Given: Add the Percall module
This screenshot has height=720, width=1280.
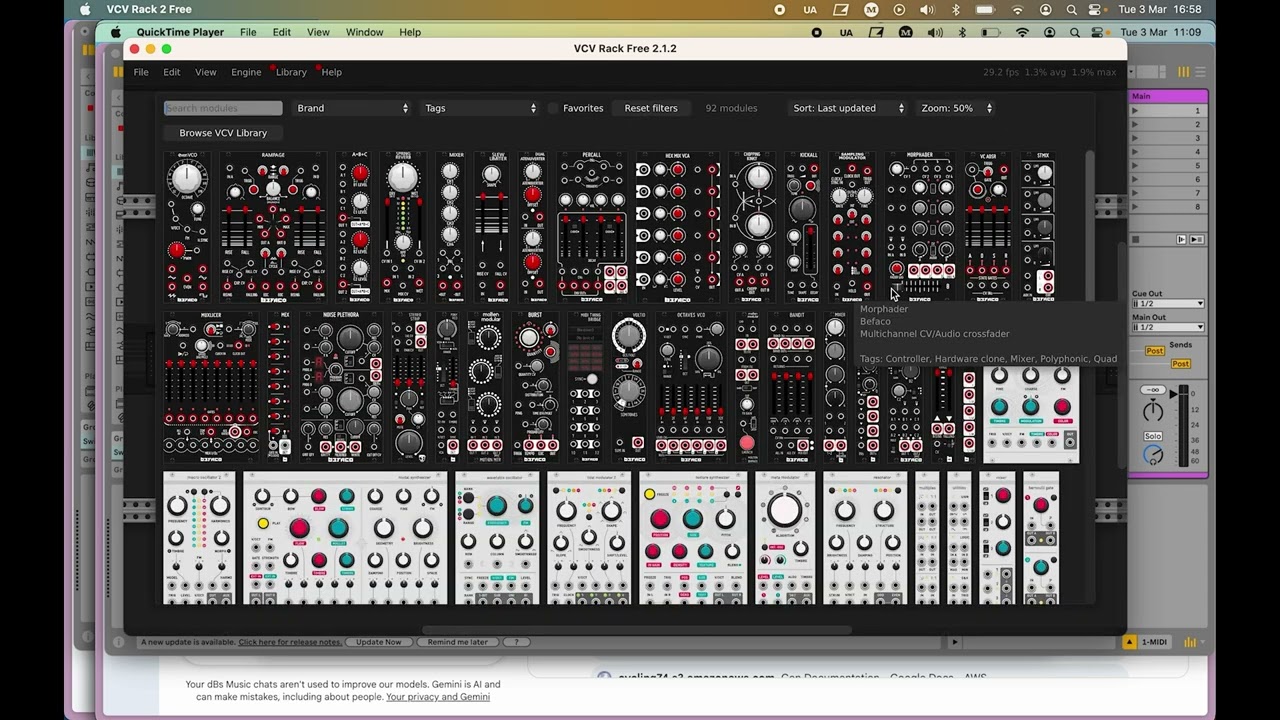Looking at the screenshot, I should (592, 227).
